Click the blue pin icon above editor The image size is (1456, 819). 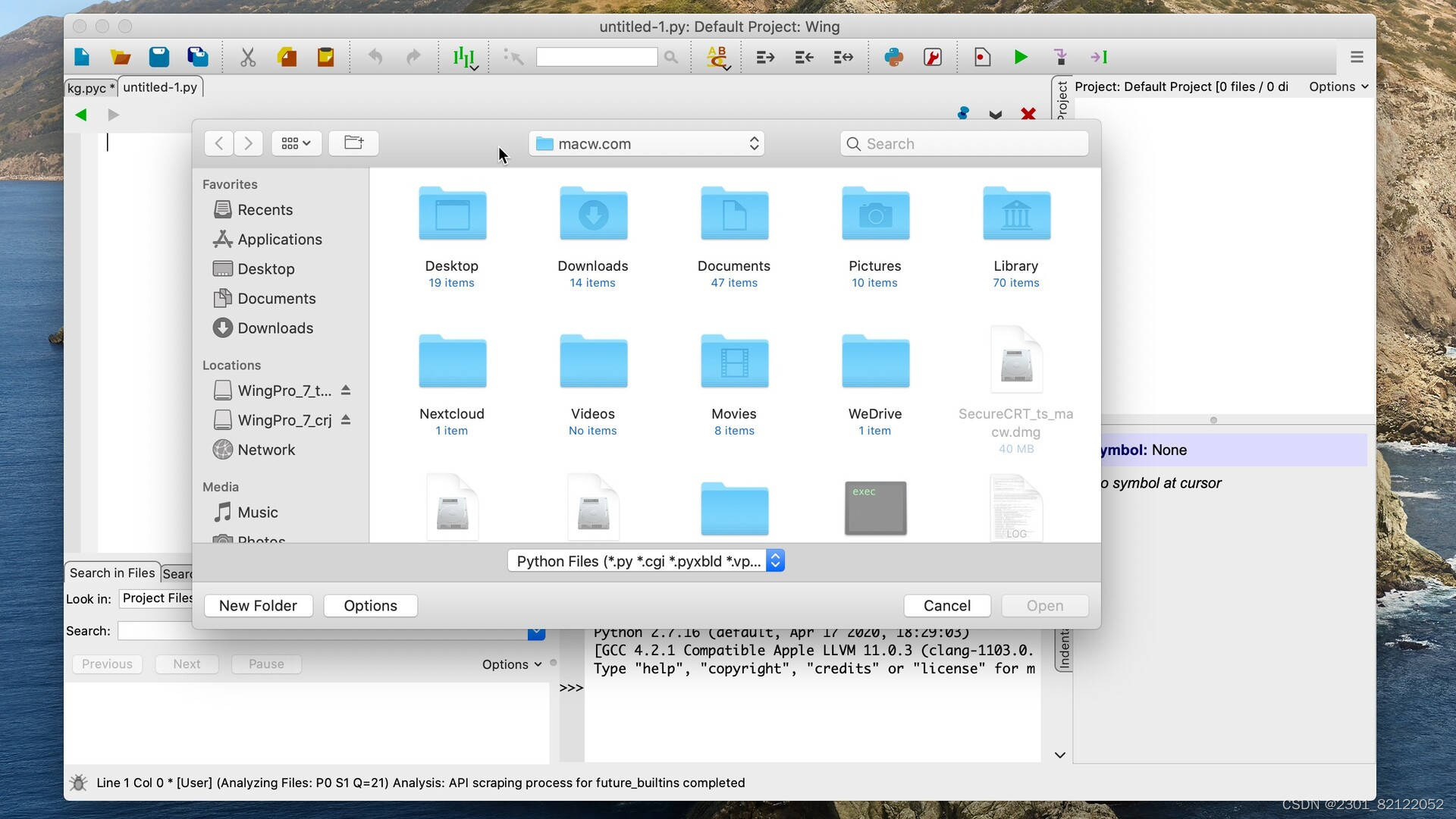coord(963,114)
